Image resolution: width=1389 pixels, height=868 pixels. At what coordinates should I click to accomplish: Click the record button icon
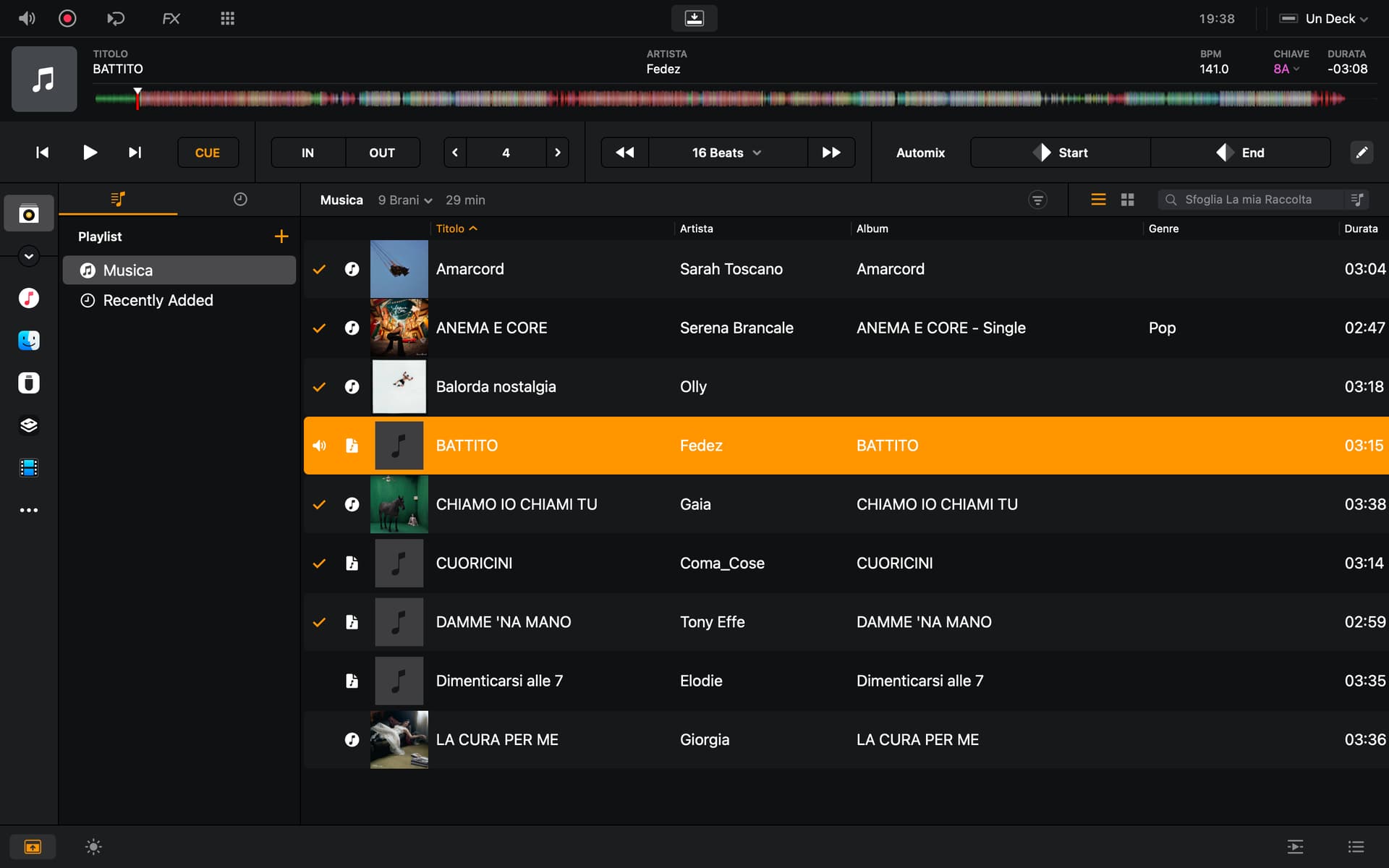click(67, 19)
